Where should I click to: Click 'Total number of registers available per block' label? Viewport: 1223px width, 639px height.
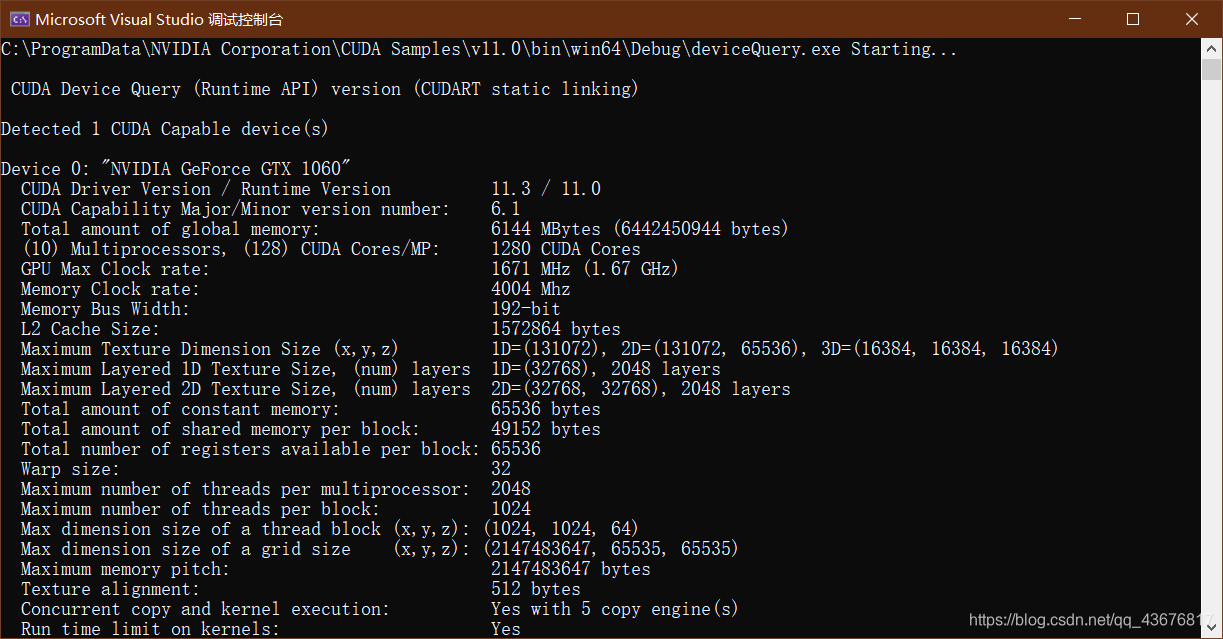click(x=251, y=449)
